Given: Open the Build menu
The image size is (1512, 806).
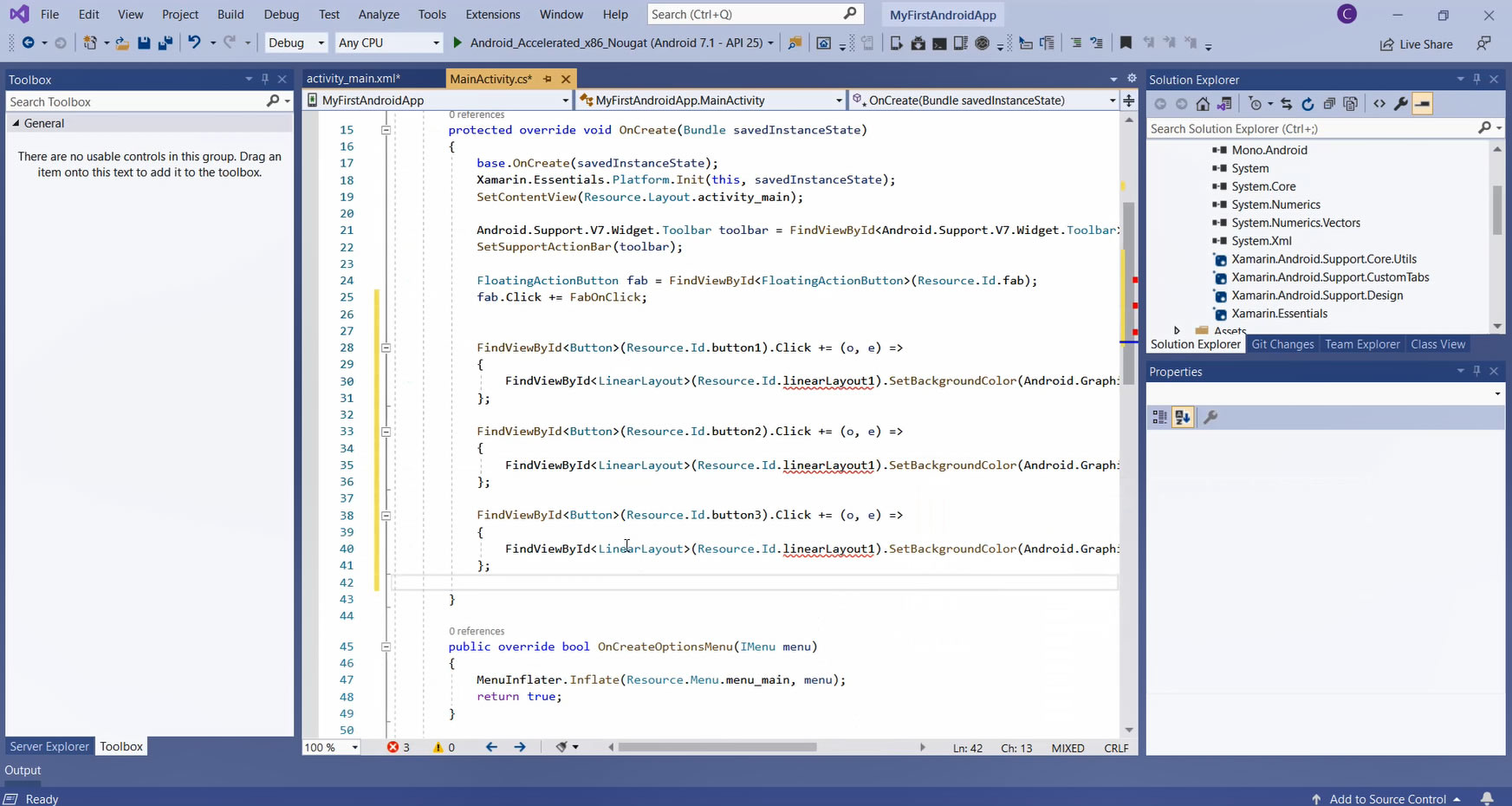Looking at the screenshot, I should click(x=230, y=15).
